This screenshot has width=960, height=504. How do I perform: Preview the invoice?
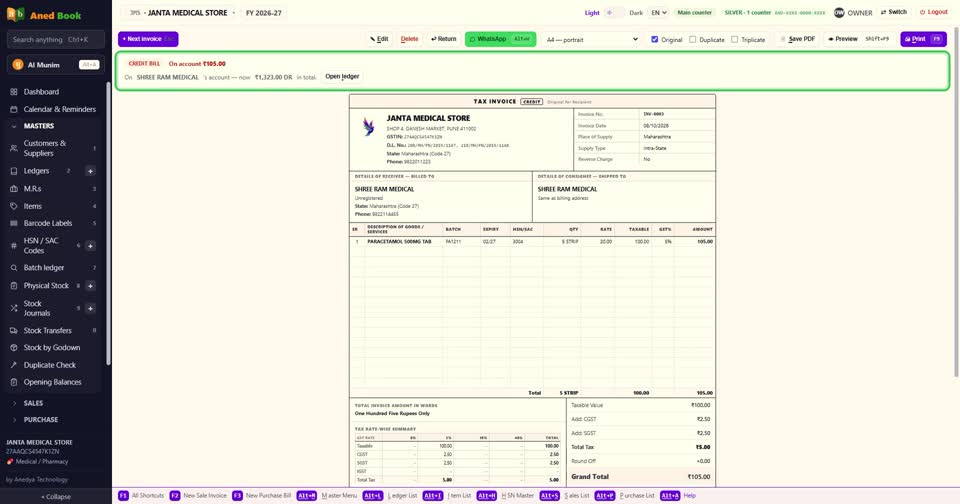coord(858,39)
